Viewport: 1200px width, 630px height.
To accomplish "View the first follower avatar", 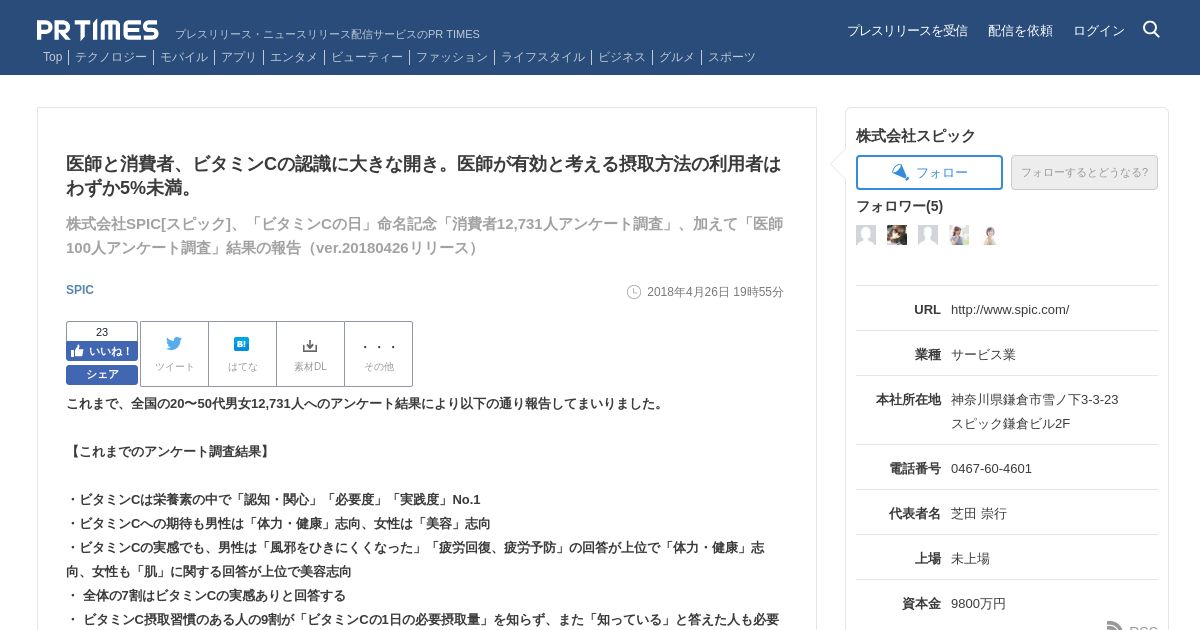I will click(x=866, y=235).
